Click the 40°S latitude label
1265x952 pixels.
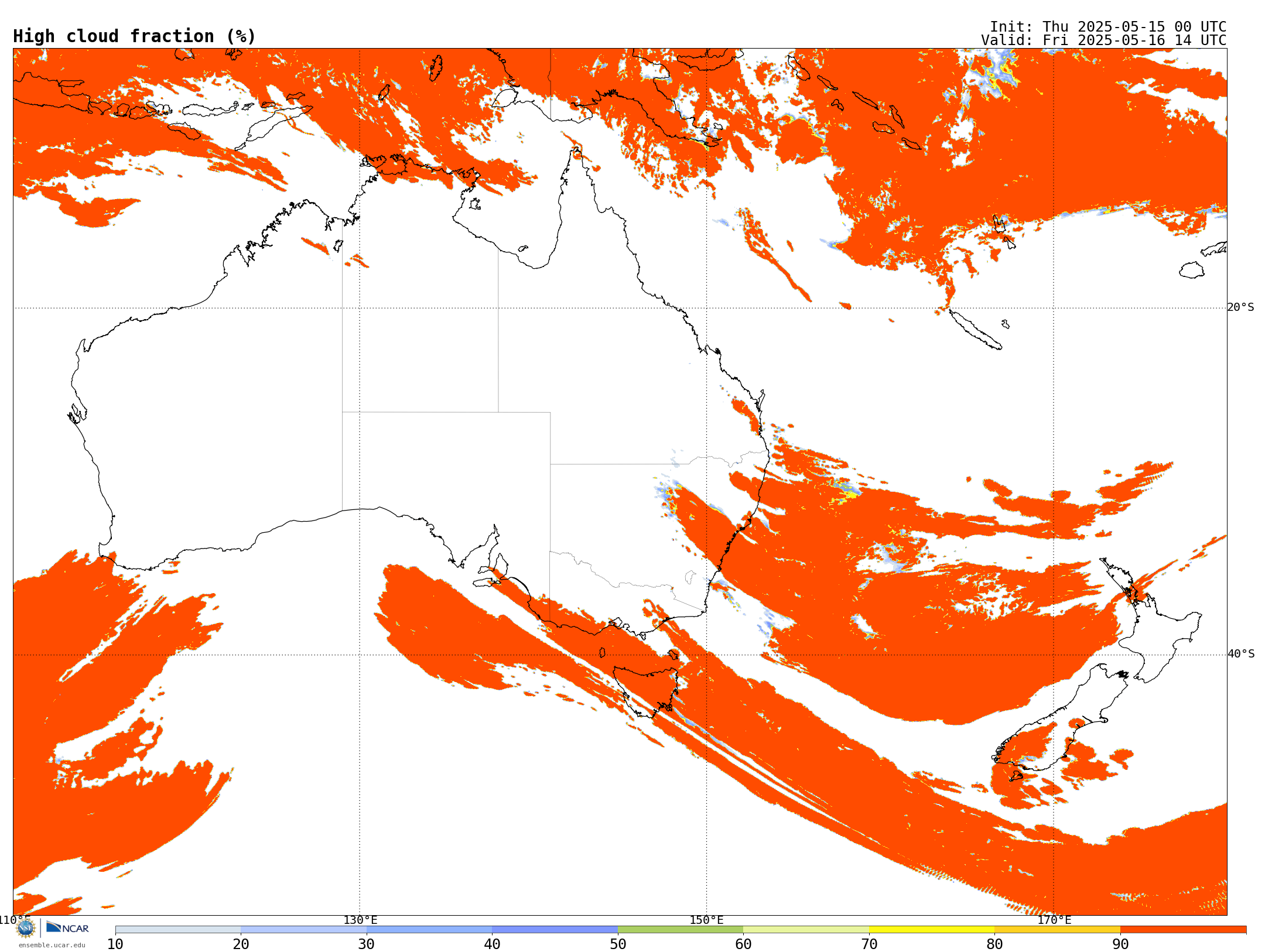pyautogui.click(x=1241, y=654)
